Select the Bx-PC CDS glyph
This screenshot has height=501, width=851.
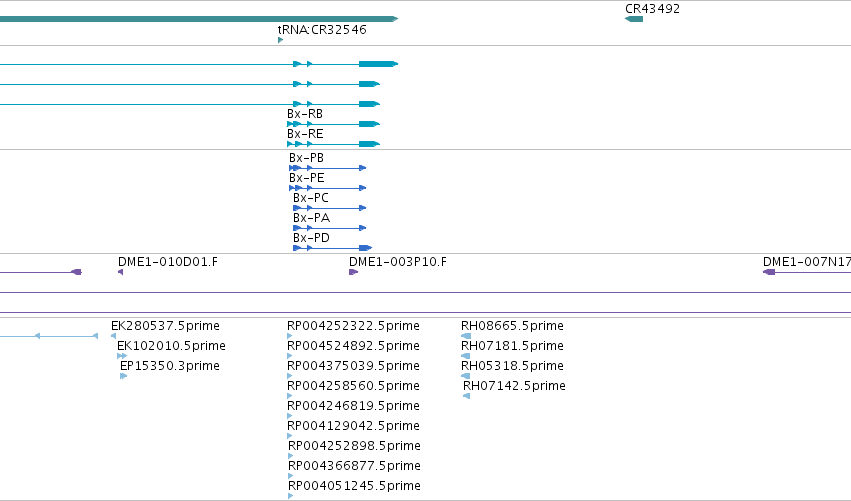pyautogui.click(x=329, y=208)
